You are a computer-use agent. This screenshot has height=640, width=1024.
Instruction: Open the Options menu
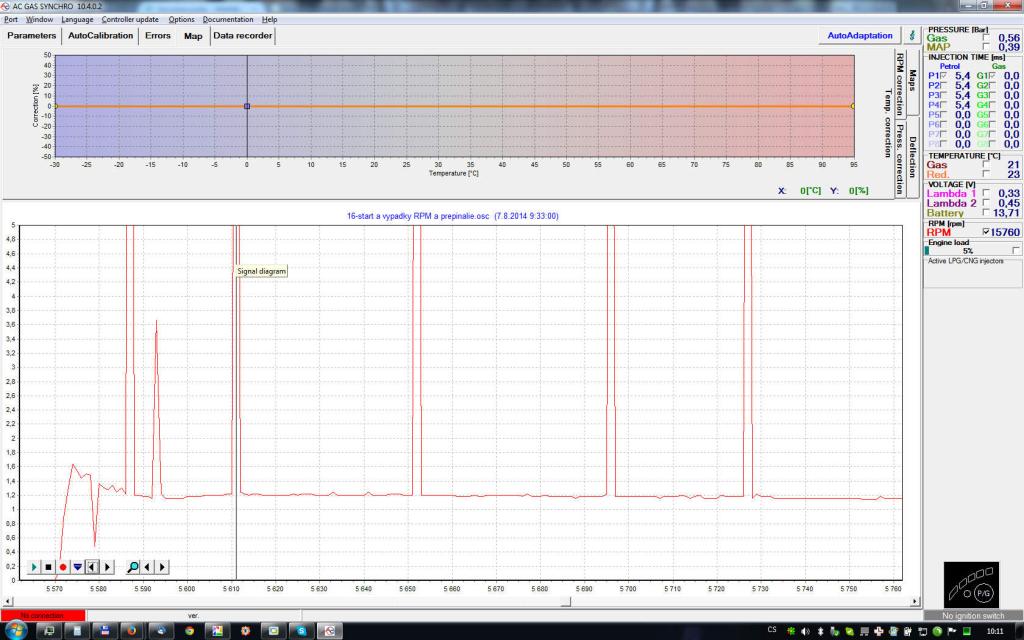point(181,19)
